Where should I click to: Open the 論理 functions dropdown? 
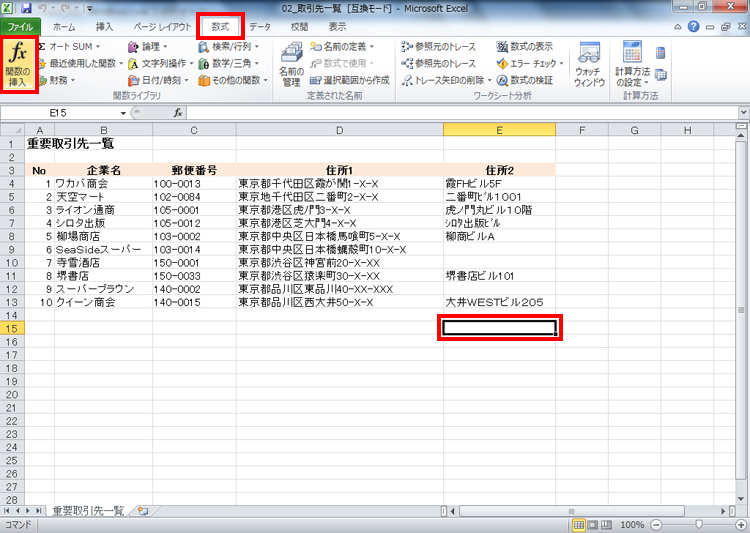pos(147,46)
